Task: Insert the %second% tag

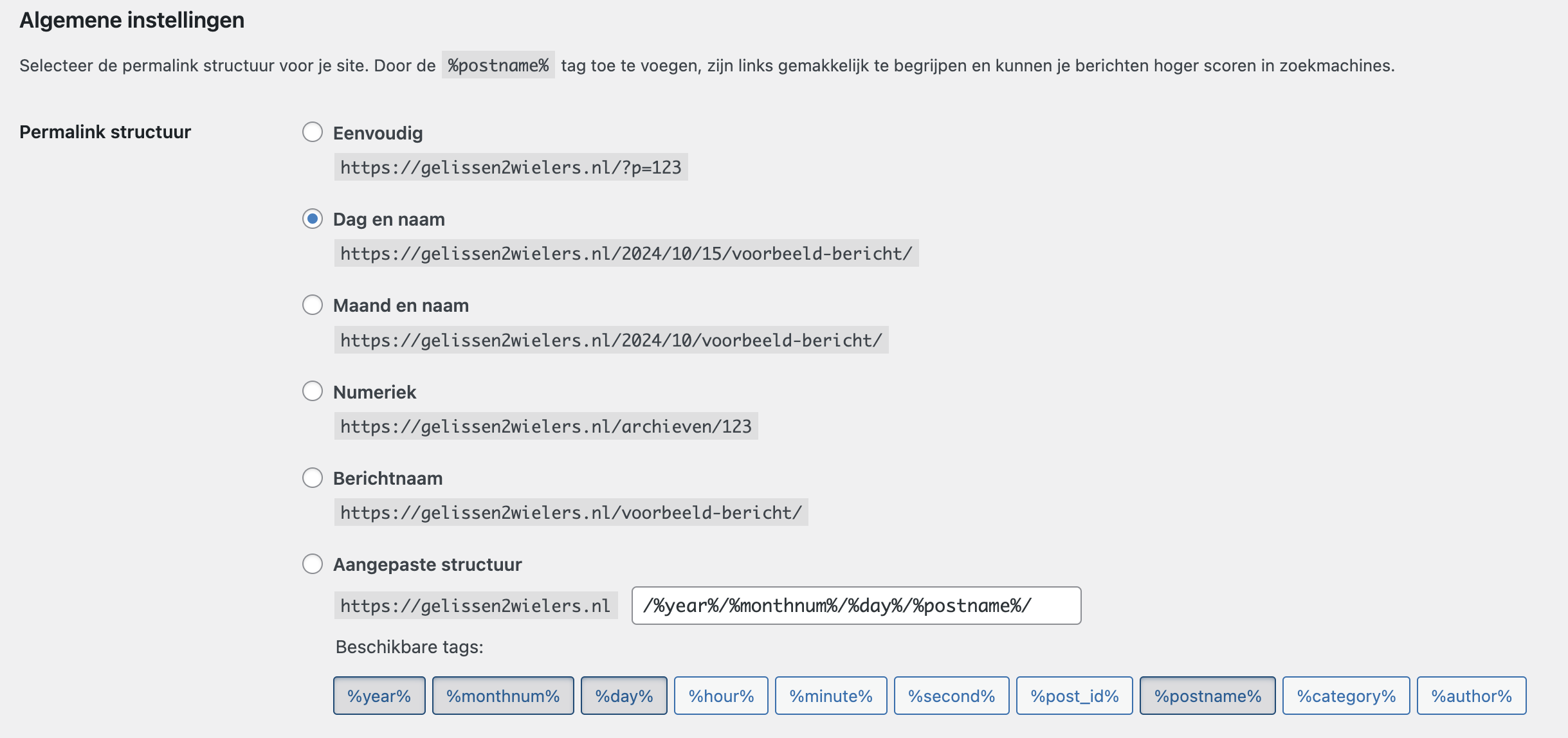Action: 951,696
